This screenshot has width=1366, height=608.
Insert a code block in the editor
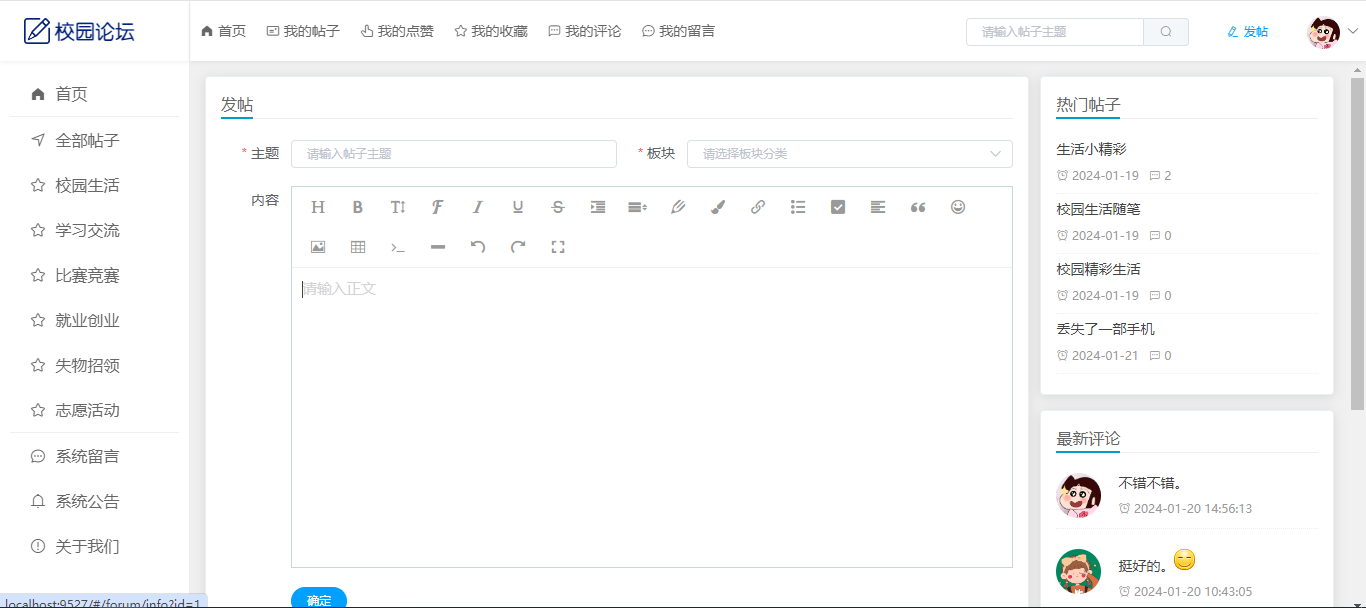tap(398, 247)
